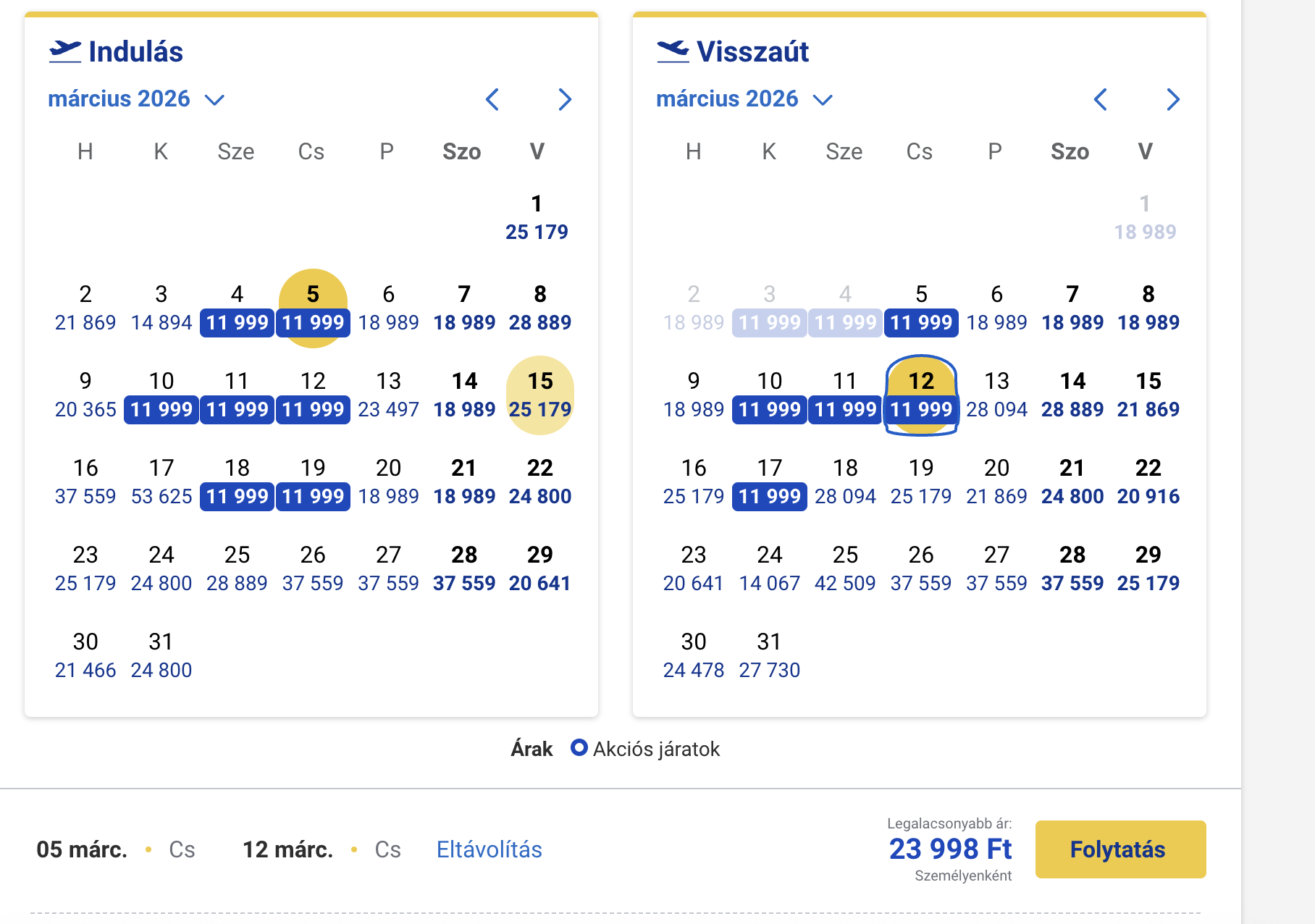Select highlighted March 12 in Visszaút calendar
Viewport: 1315px width, 924px height.
point(921,395)
